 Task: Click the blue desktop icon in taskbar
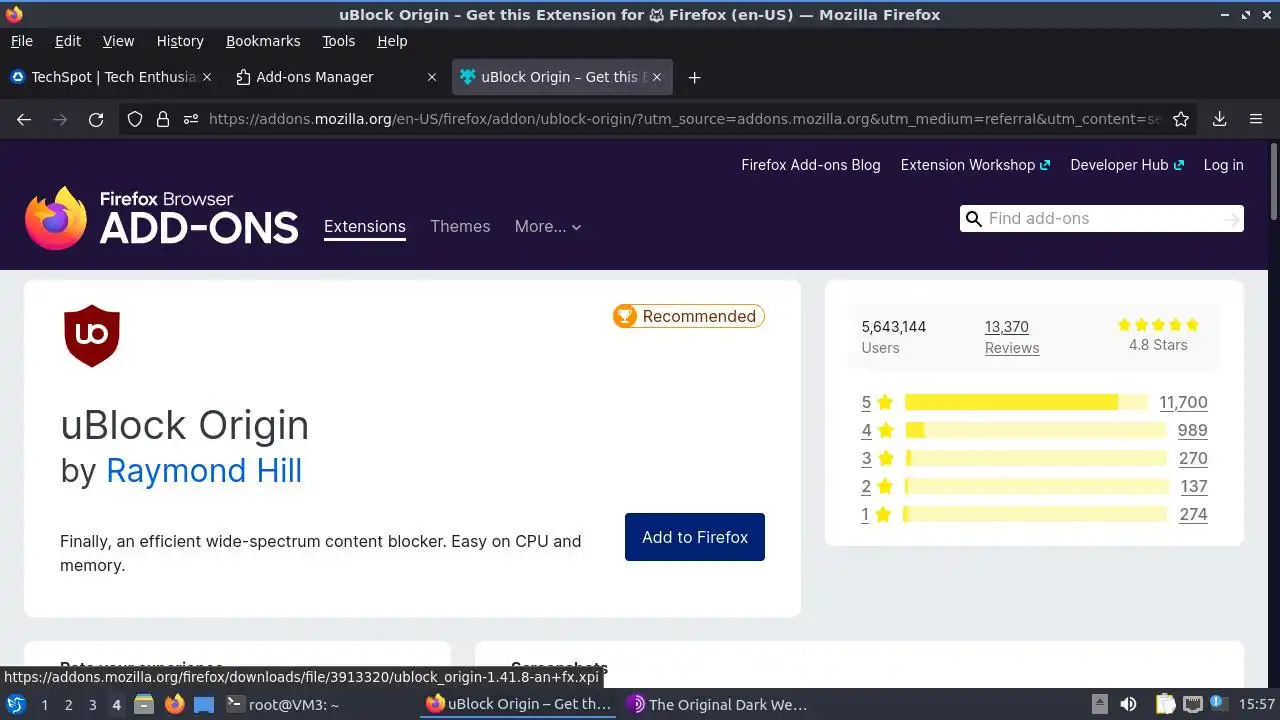click(204, 704)
